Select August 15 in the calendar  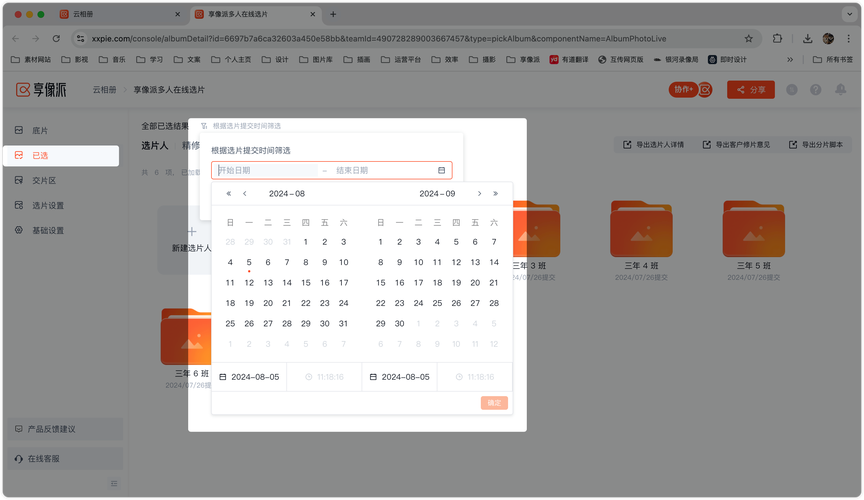pyautogui.click(x=306, y=283)
